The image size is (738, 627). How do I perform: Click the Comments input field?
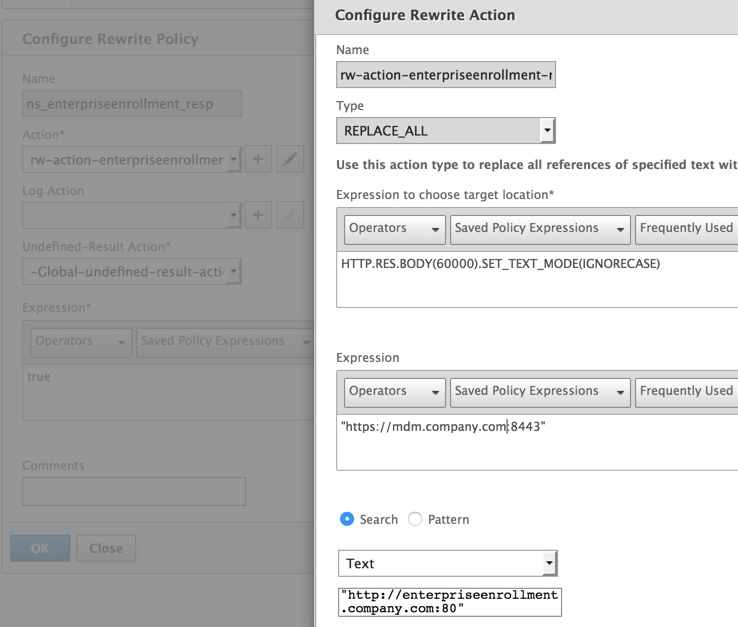[134, 491]
